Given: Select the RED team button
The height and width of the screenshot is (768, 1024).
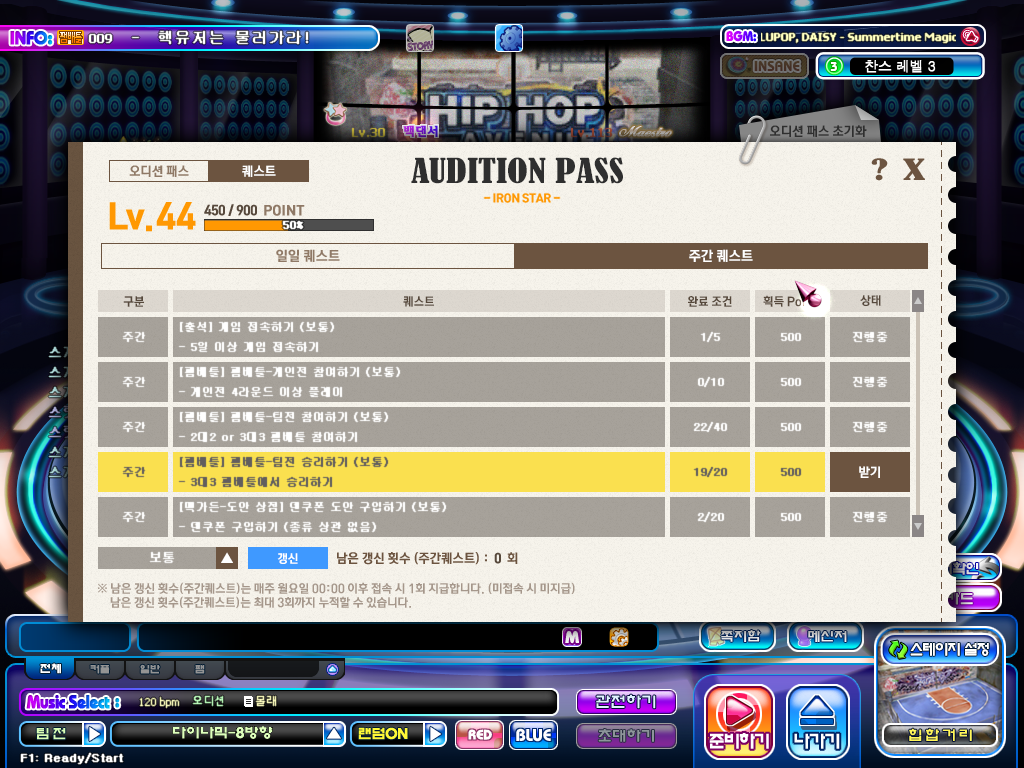Looking at the screenshot, I should (x=479, y=735).
